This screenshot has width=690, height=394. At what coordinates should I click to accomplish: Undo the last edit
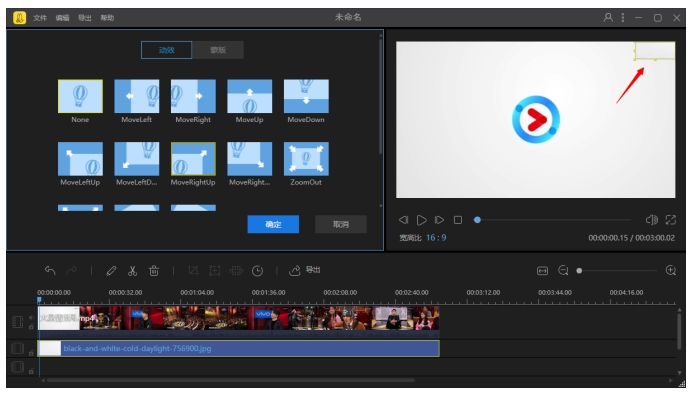pos(50,271)
